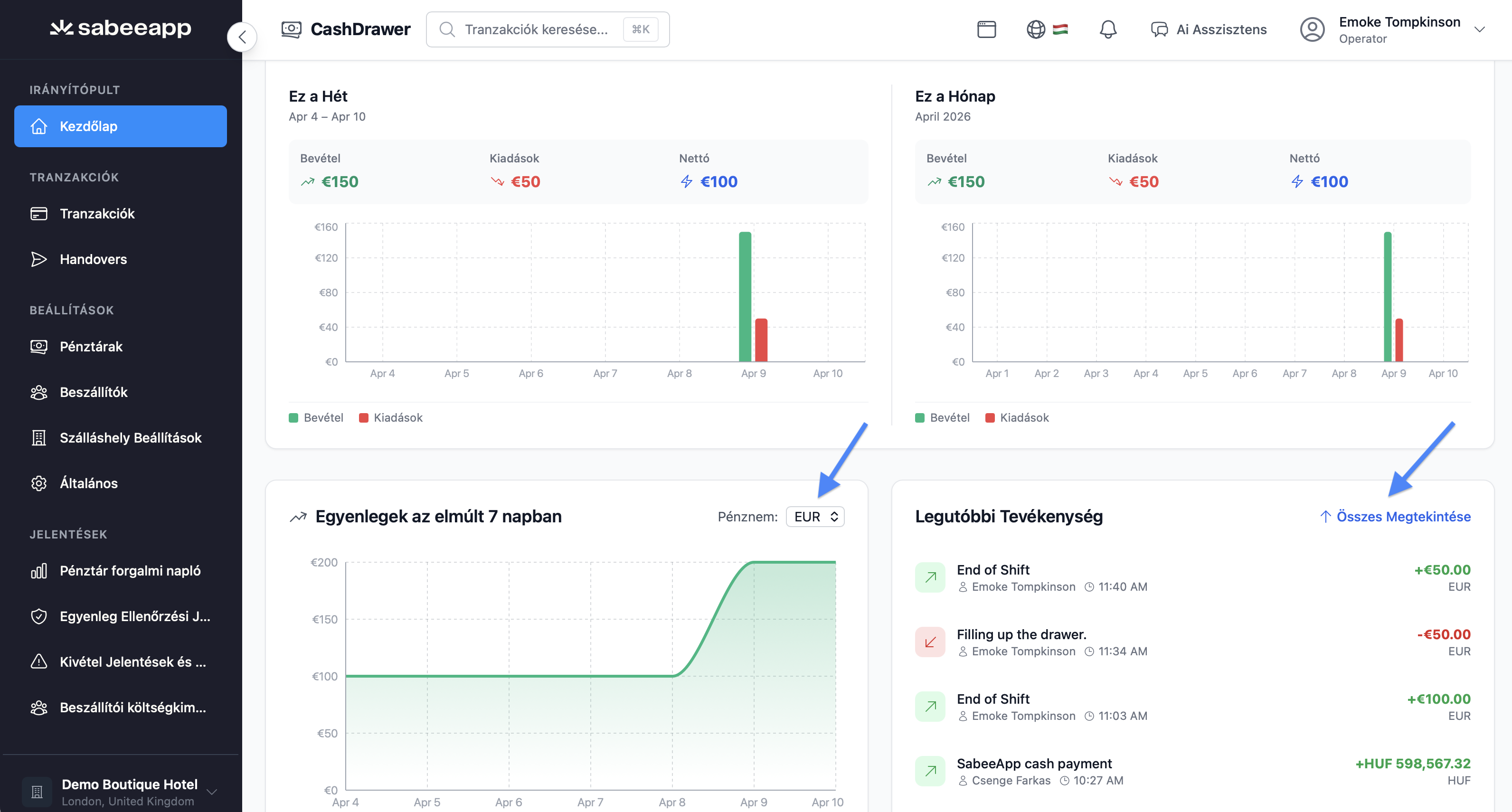Focus the Tranzakciók keresése search field

536,29
